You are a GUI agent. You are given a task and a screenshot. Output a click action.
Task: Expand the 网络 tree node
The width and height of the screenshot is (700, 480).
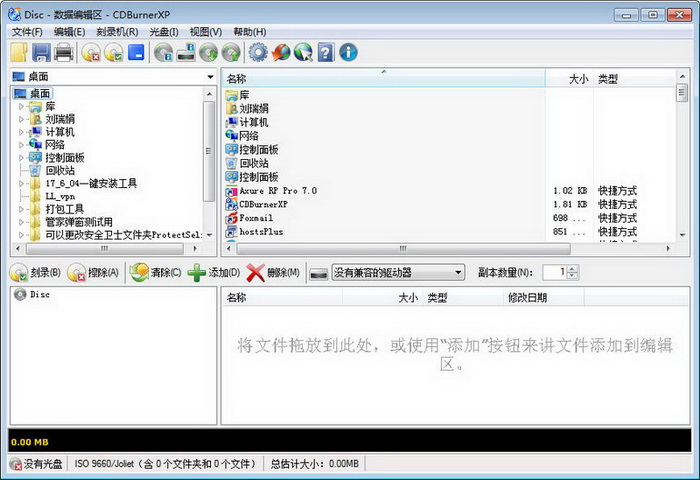21,145
